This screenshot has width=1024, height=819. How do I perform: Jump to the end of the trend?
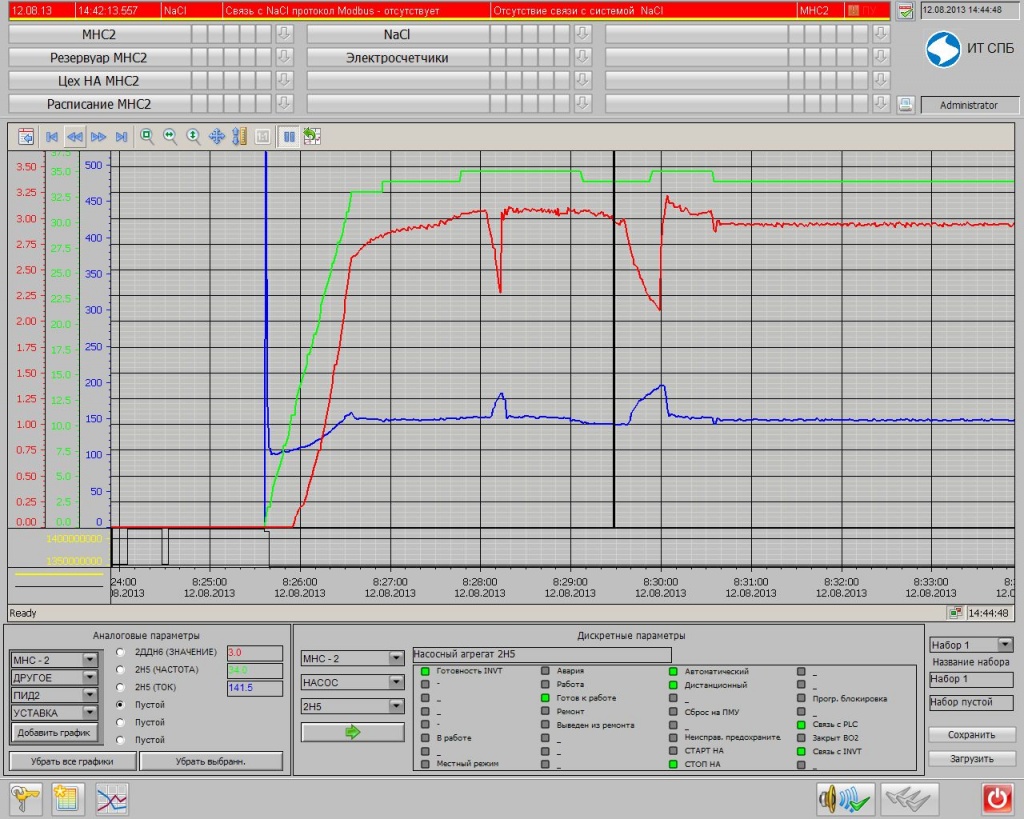coord(121,136)
